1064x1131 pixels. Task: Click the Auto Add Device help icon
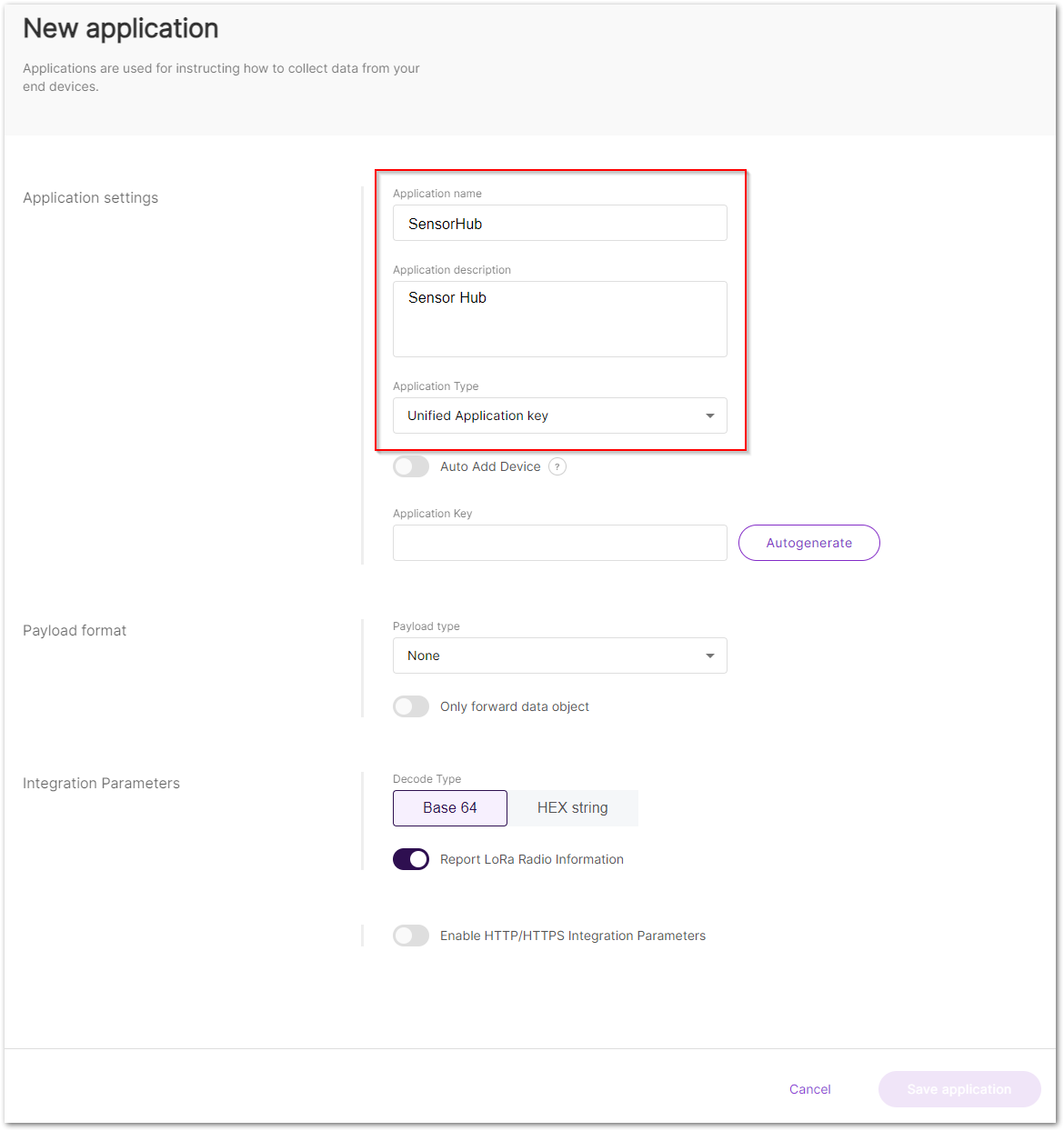coord(557,466)
